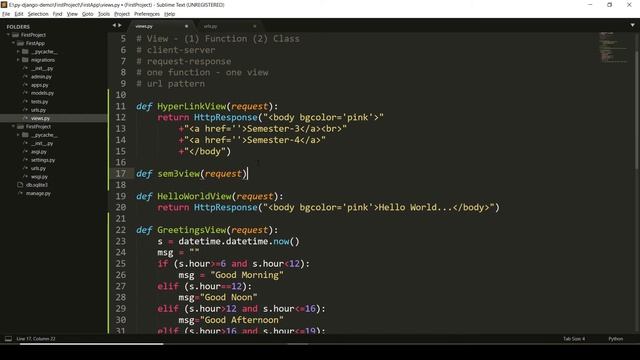The width and height of the screenshot is (640, 360).
Task: Open the Edit menu
Action: click(x=19, y=14)
